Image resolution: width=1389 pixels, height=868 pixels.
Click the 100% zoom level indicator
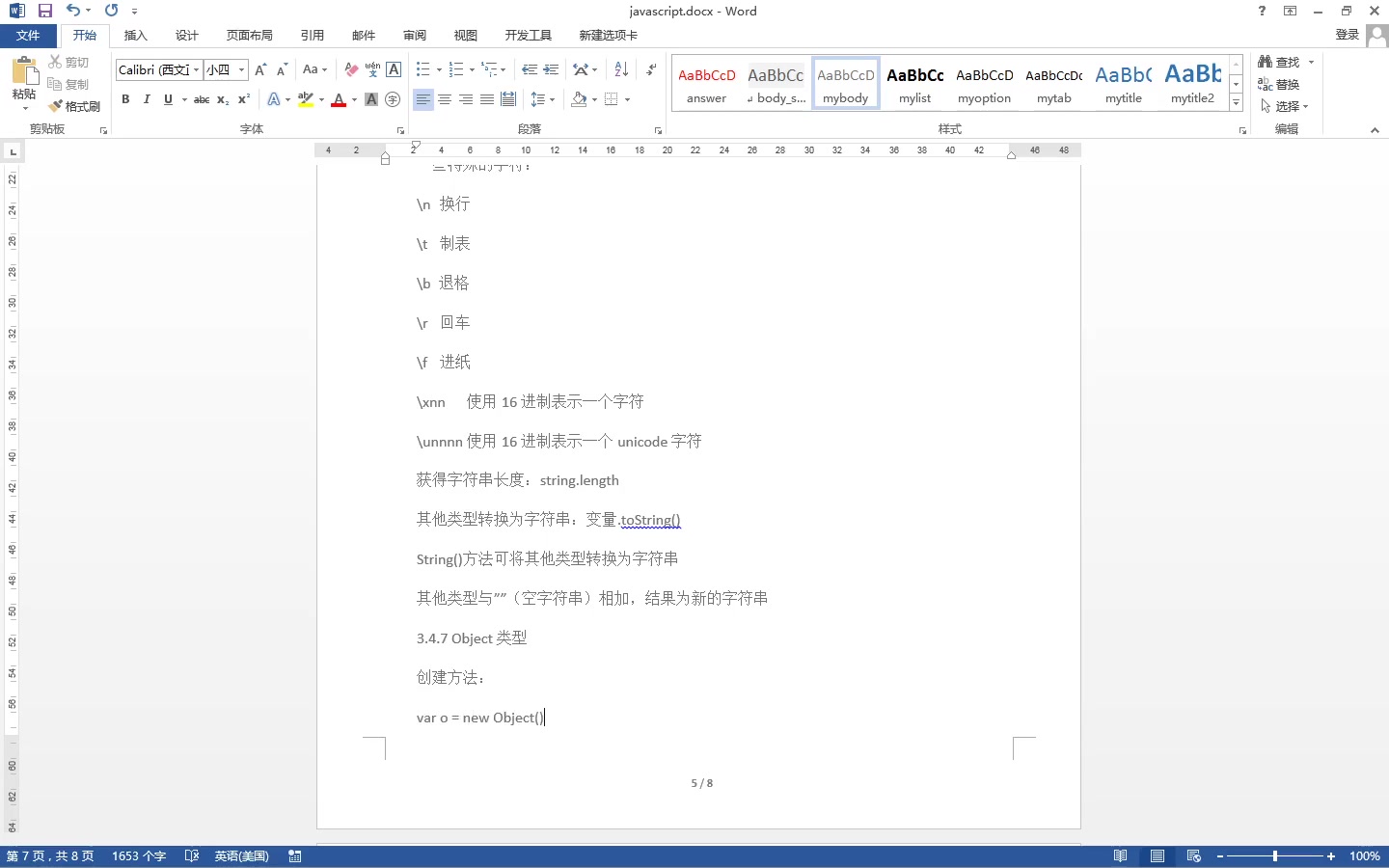1365,856
